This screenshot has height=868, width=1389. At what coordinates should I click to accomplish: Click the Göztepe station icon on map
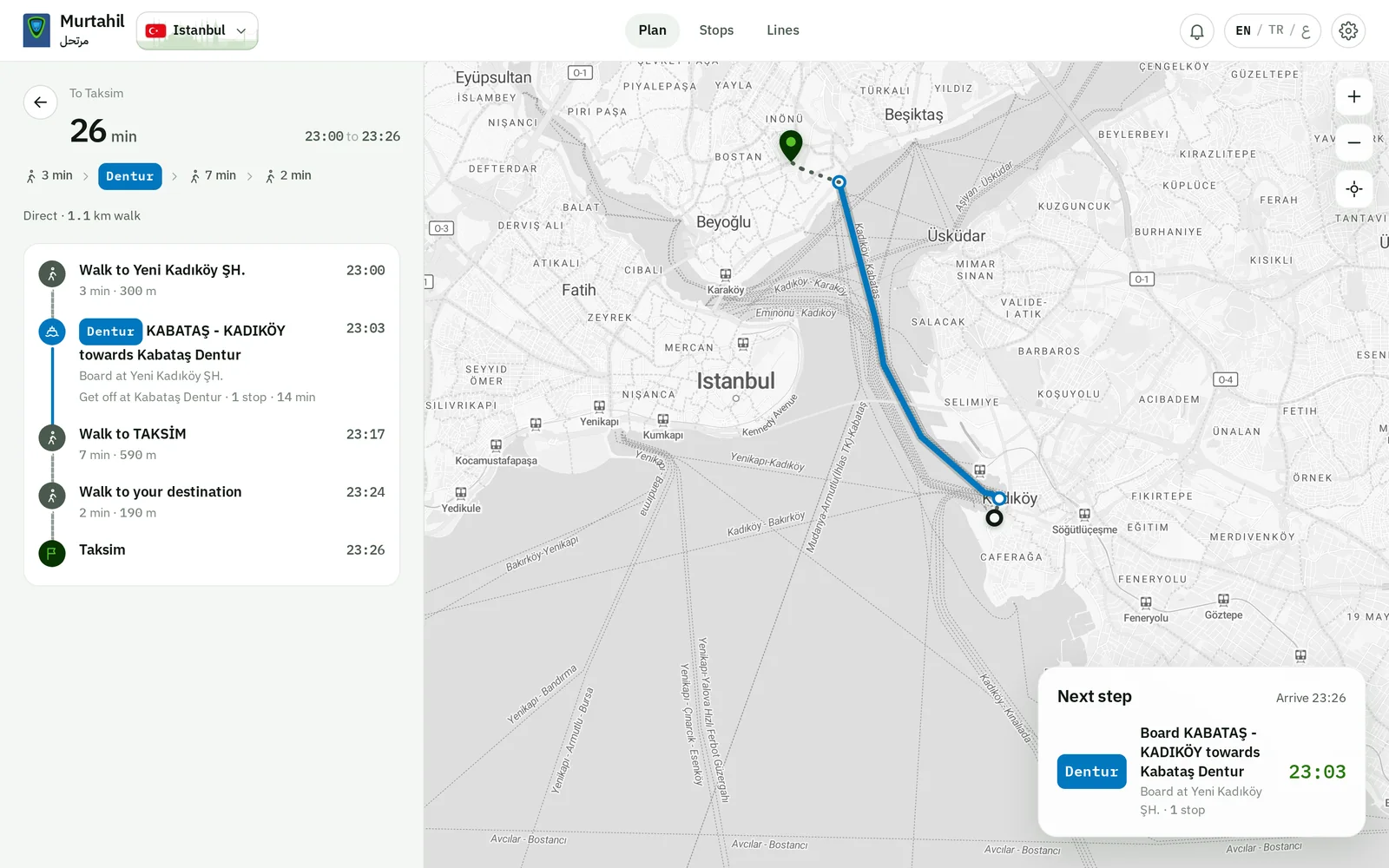[1223, 600]
